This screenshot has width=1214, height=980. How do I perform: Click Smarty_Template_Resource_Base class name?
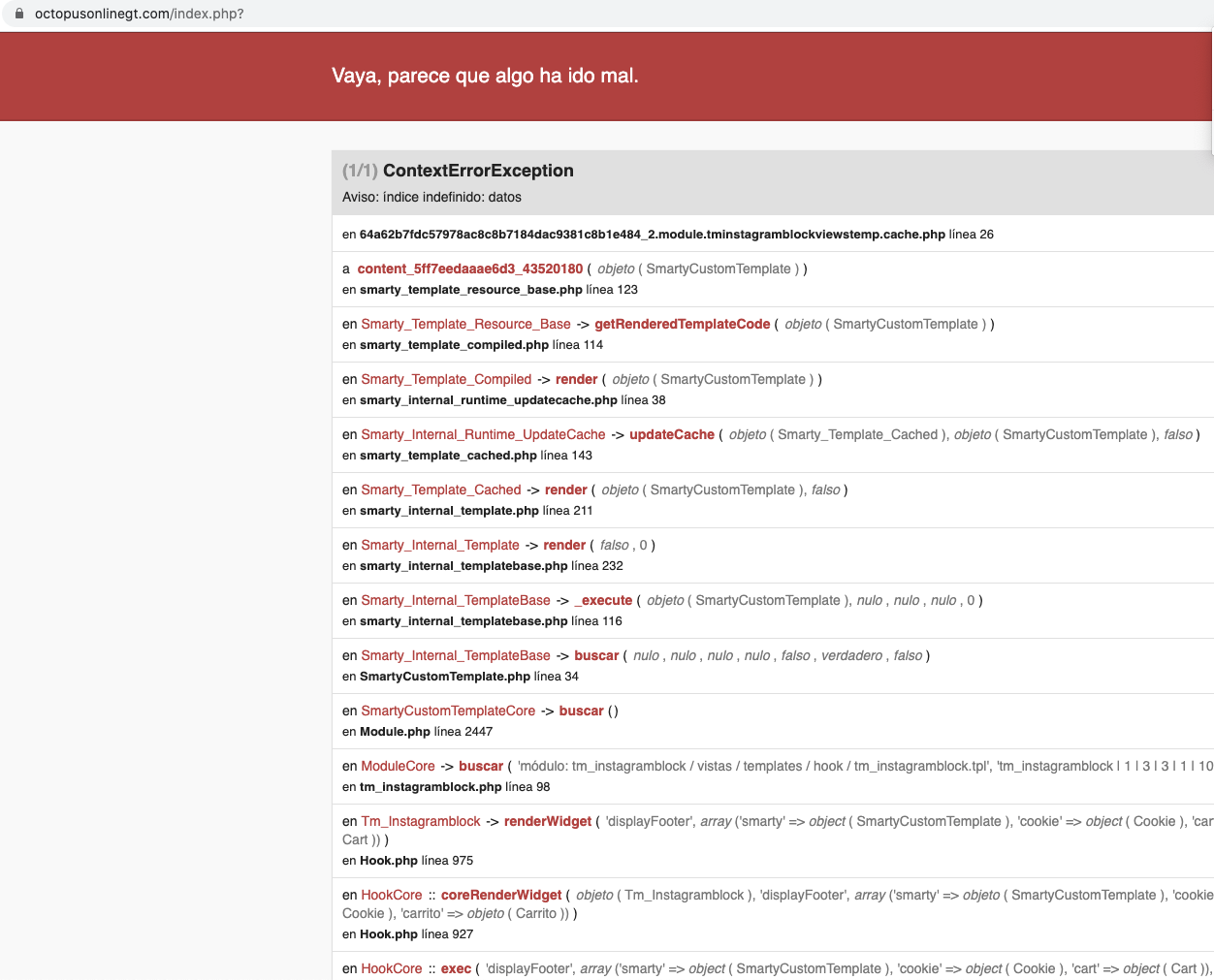[466, 324]
